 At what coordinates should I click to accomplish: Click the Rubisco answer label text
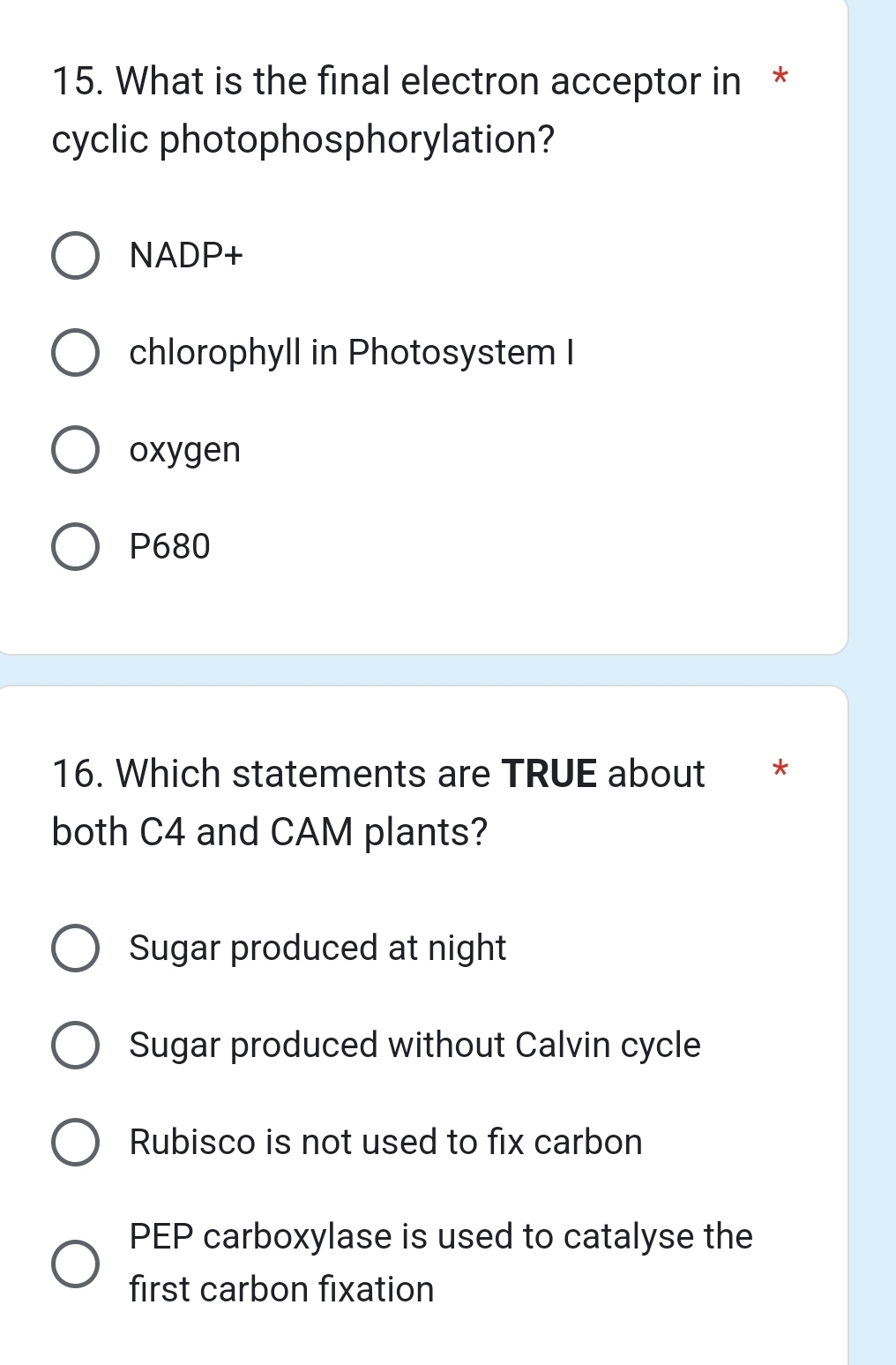(385, 1144)
